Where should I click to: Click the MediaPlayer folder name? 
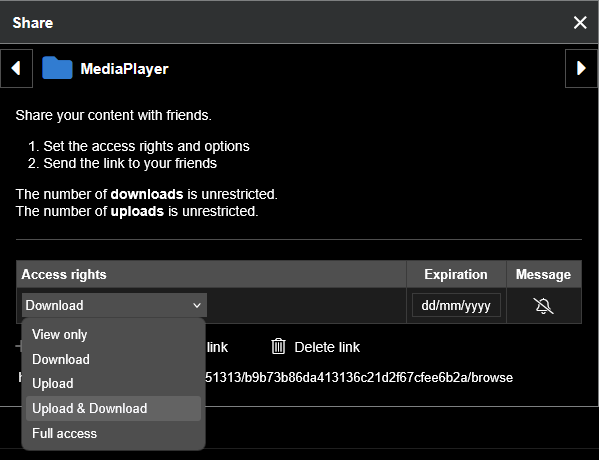point(125,69)
